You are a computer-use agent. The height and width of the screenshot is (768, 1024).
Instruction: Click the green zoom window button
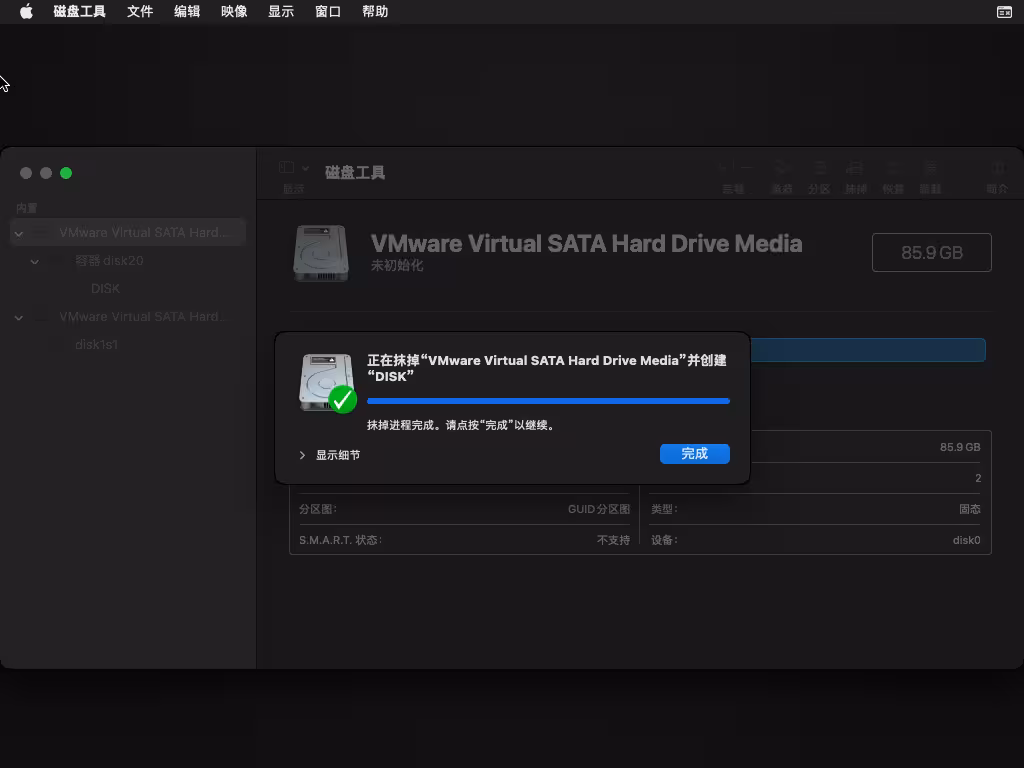[66, 173]
